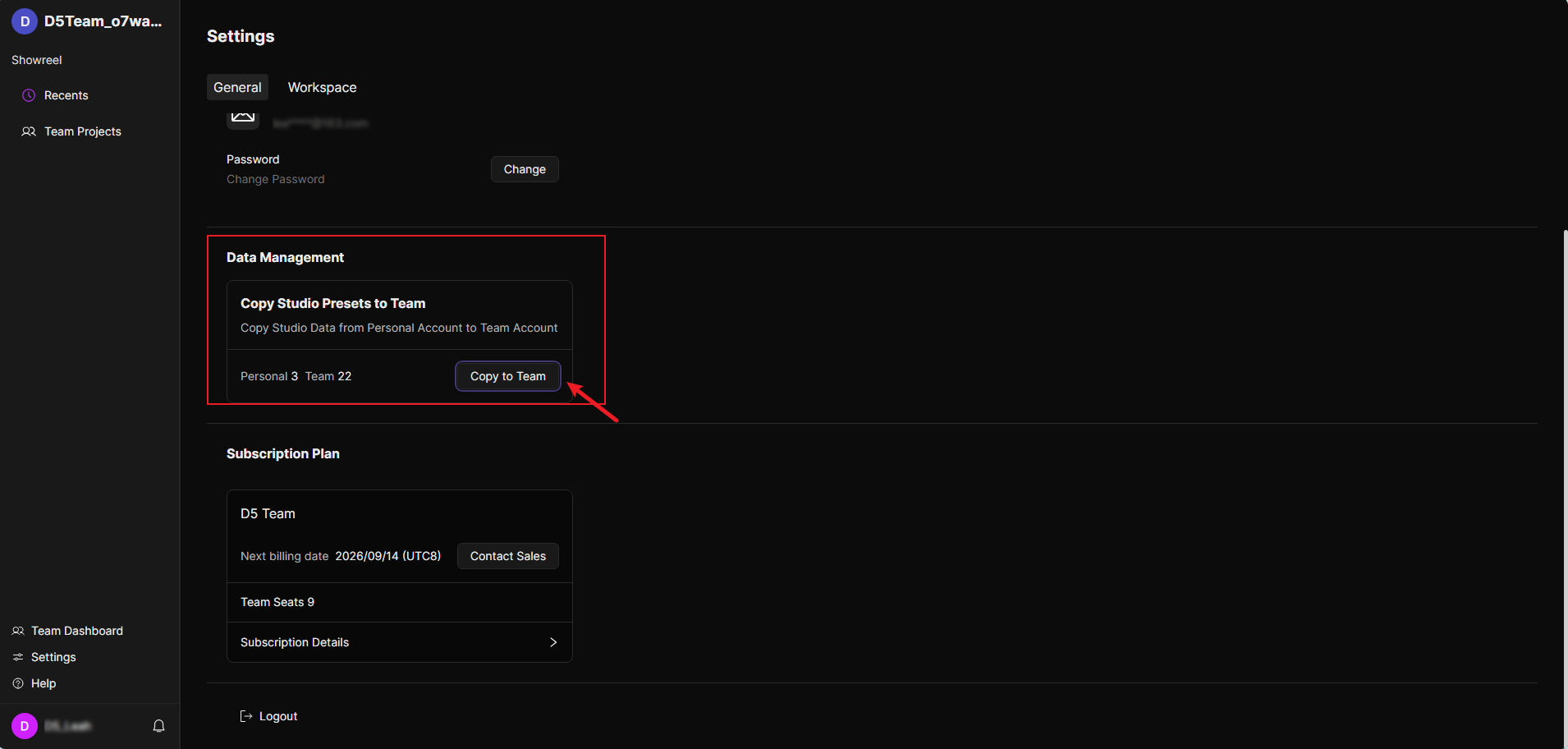Screen dimensions: 1568x749
Task: Click the D5Team workspace avatar icon
Action: point(25,21)
